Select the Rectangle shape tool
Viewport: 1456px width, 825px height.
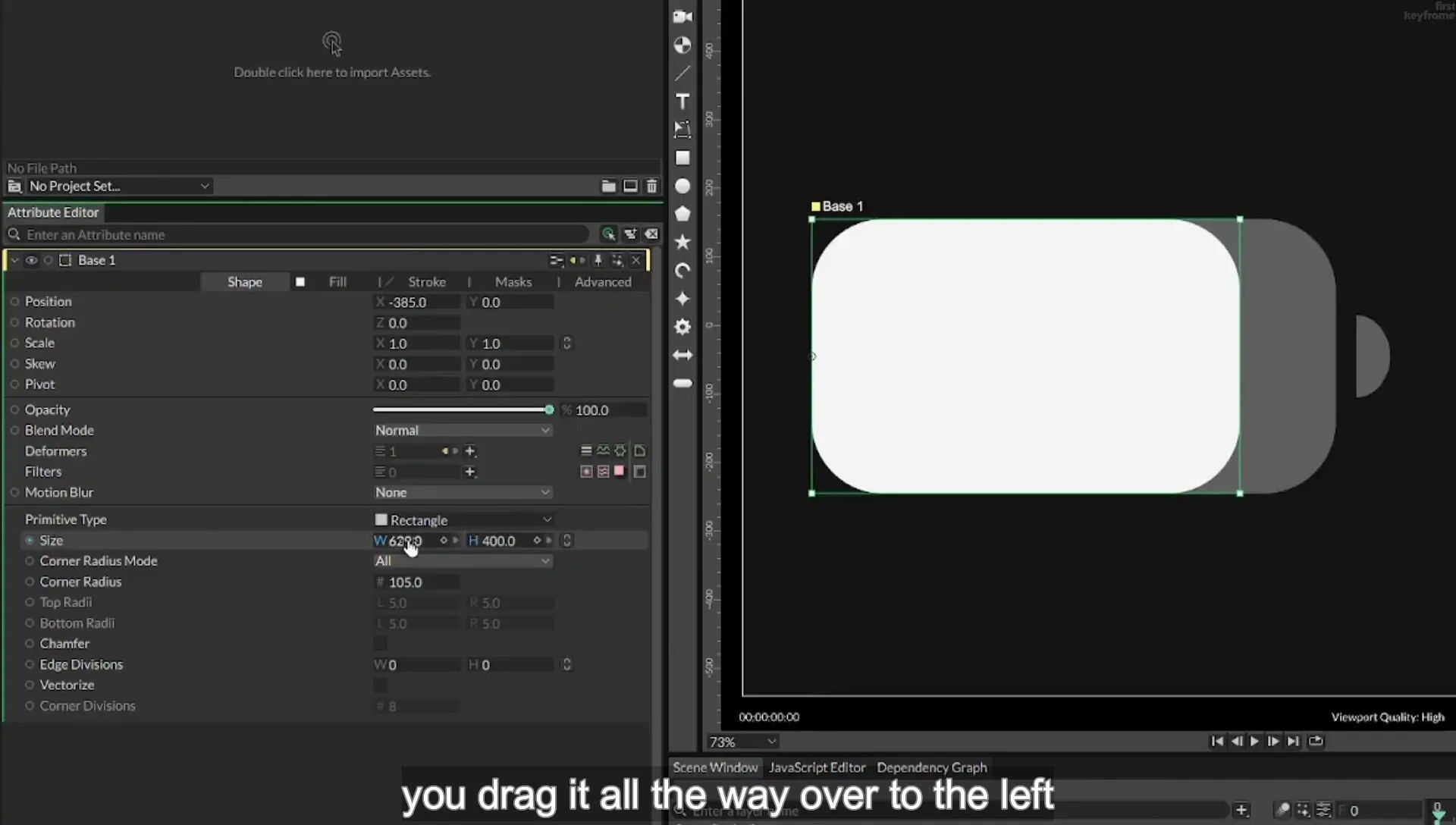tap(682, 158)
